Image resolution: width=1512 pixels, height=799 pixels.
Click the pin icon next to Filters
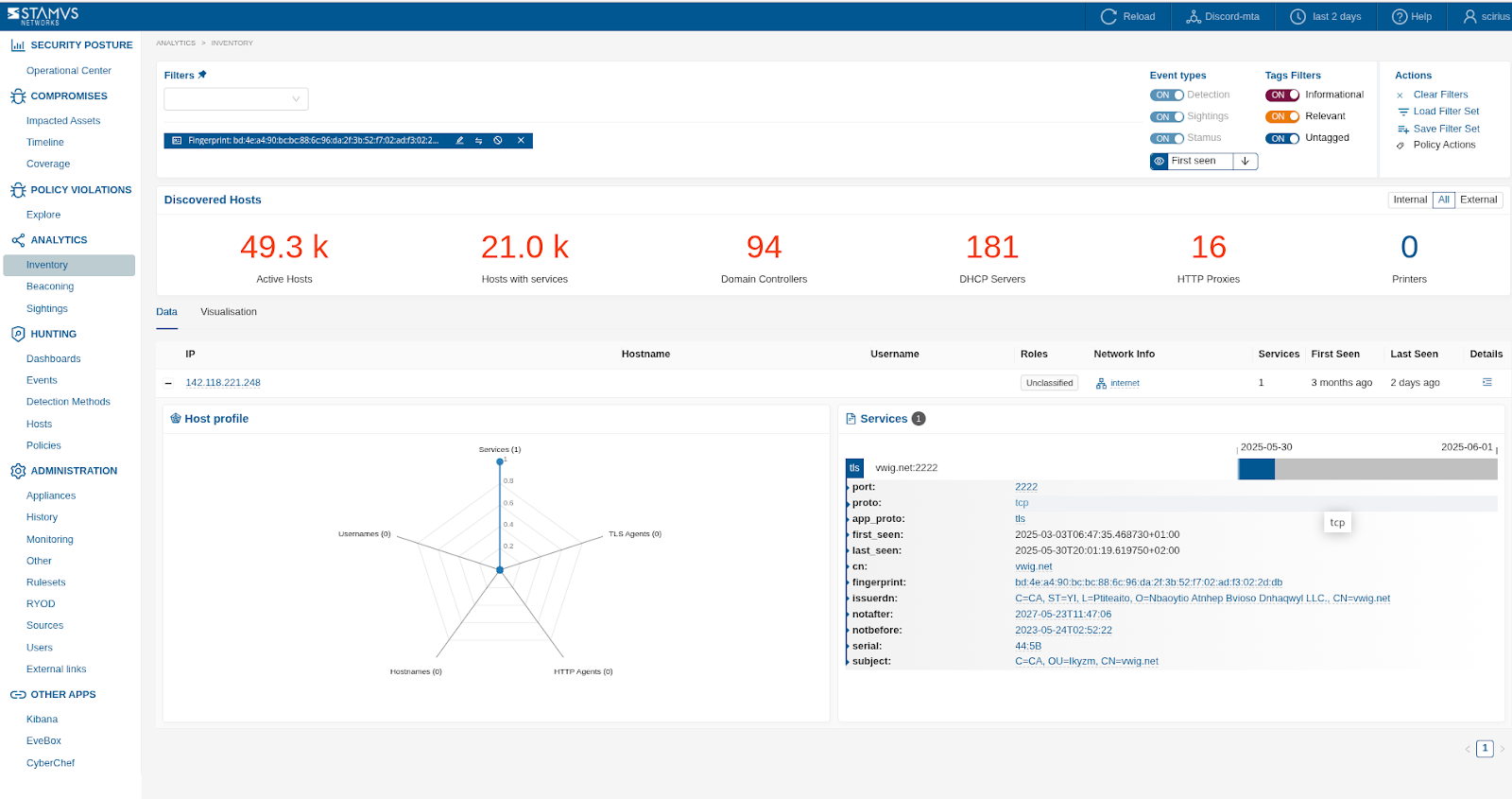pyautogui.click(x=202, y=75)
